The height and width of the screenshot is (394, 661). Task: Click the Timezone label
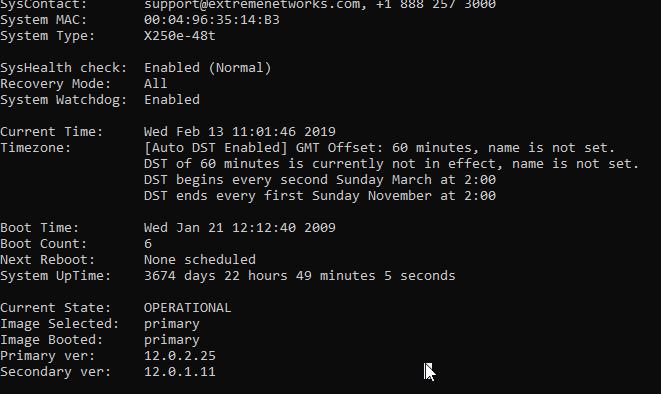[x=35, y=148]
